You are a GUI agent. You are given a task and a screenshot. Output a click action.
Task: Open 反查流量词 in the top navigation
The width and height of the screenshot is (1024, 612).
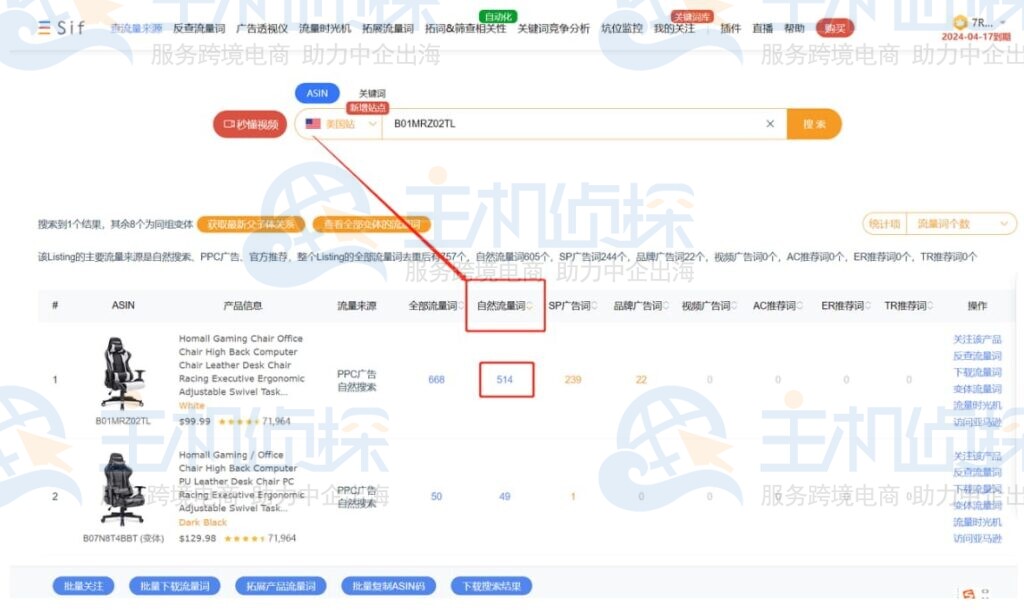coord(197,28)
